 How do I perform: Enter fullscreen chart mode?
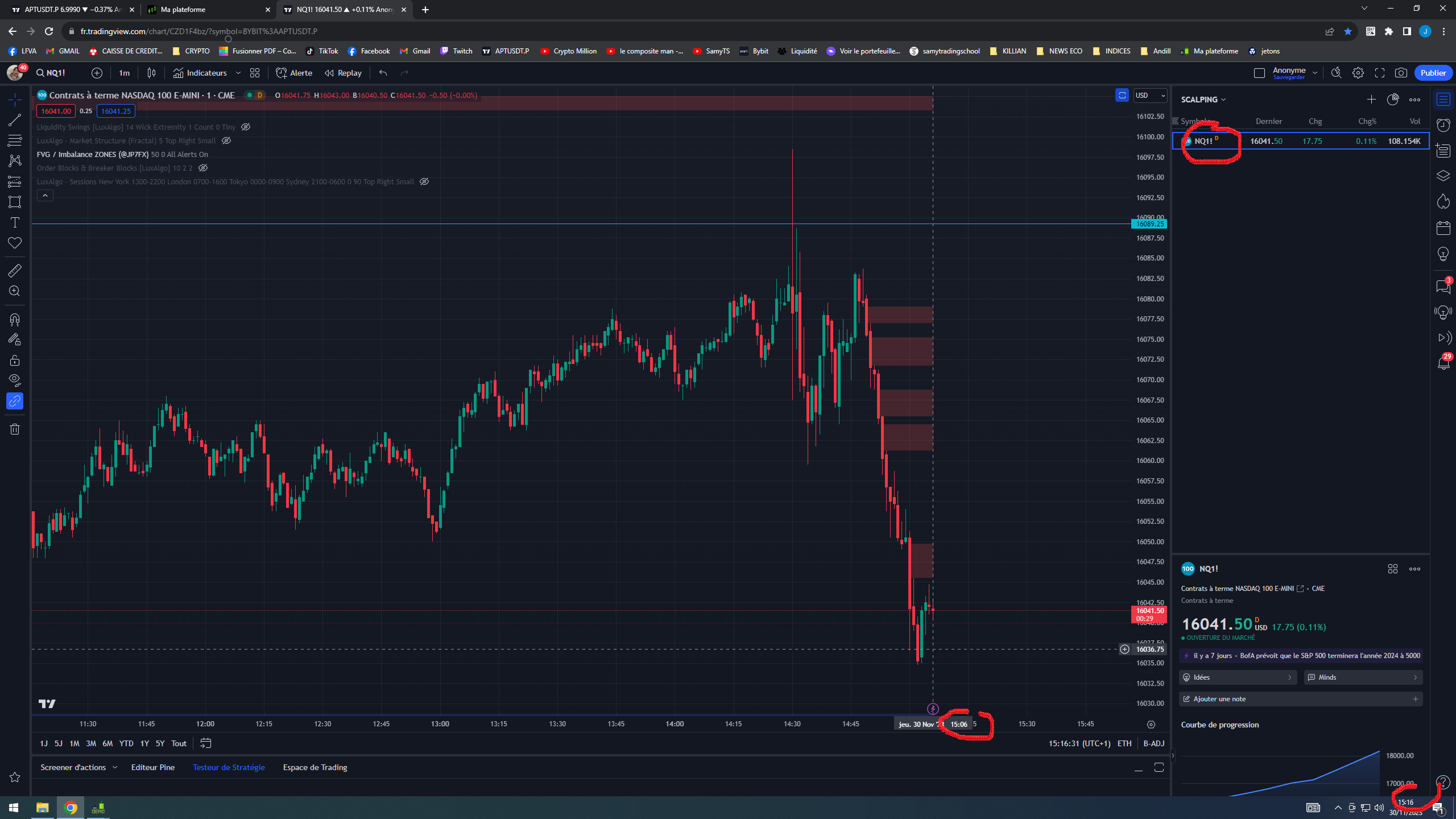(1379, 73)
